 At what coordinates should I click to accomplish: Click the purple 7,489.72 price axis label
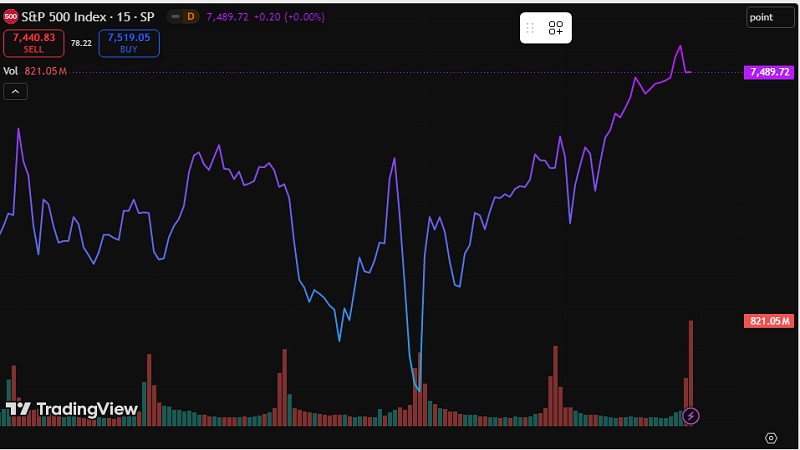click(769, 72)
